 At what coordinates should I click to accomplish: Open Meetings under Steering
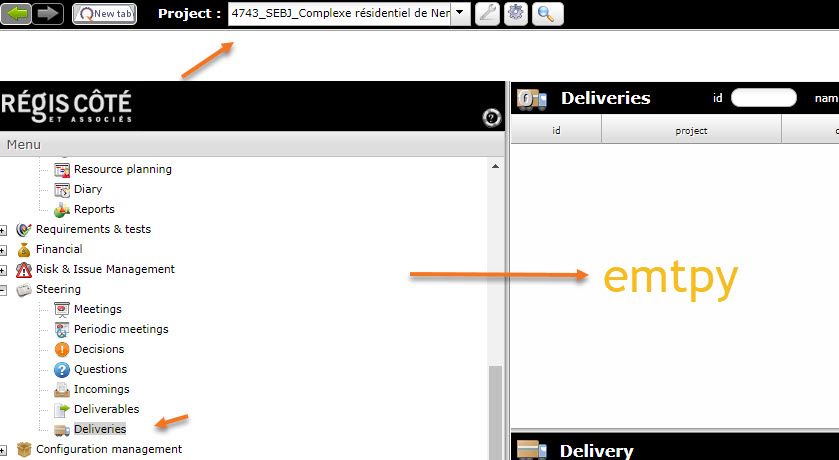97,309
